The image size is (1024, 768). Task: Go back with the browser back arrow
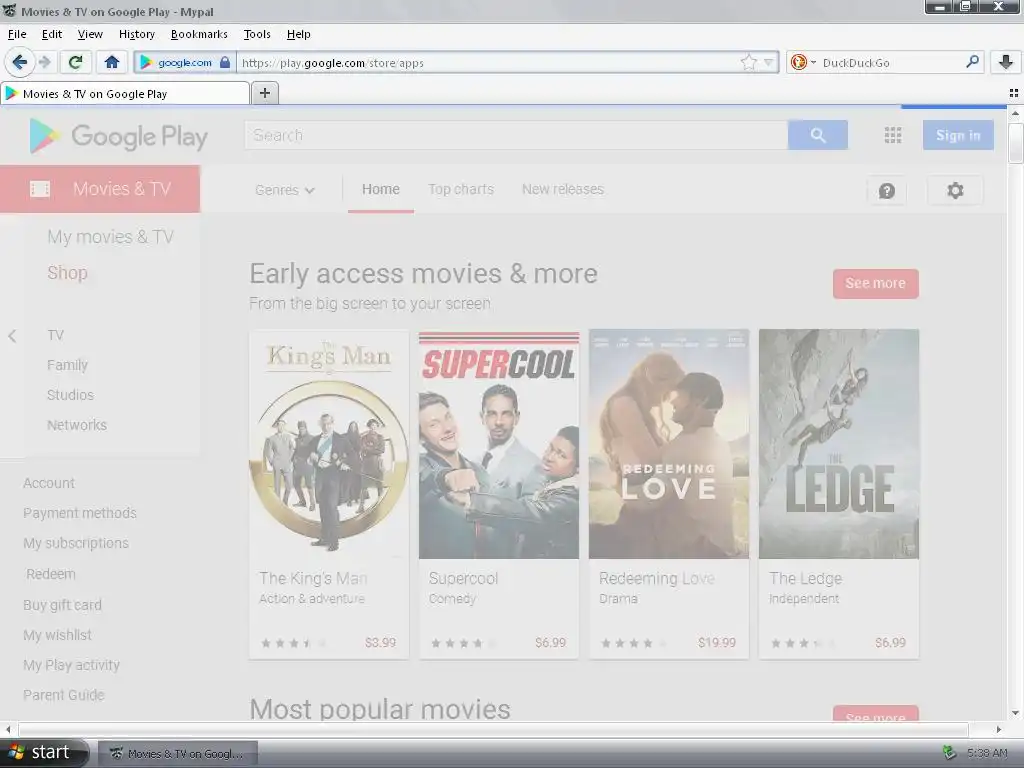(19, 63)
